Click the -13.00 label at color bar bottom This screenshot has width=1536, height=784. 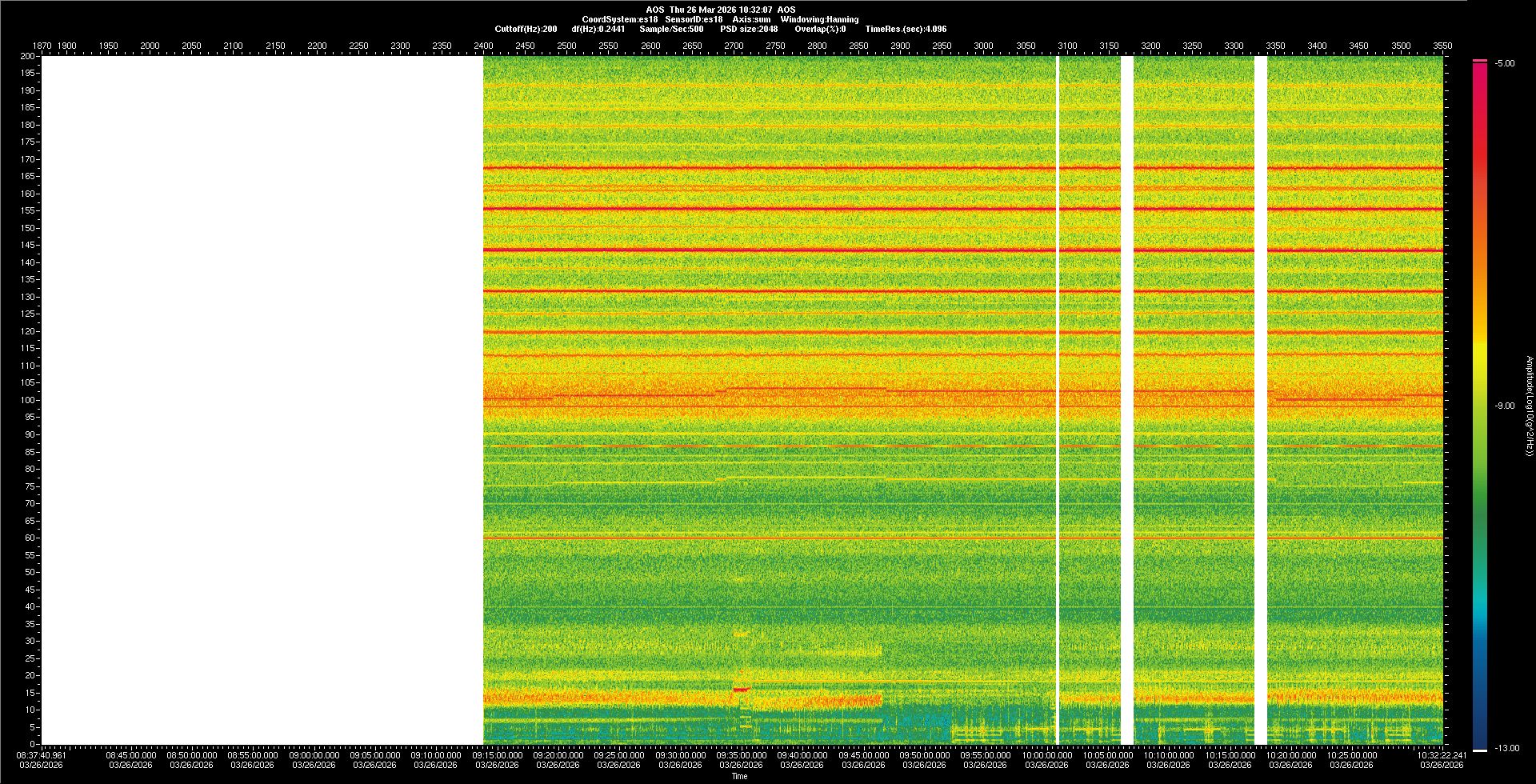tap(1506, 748)
